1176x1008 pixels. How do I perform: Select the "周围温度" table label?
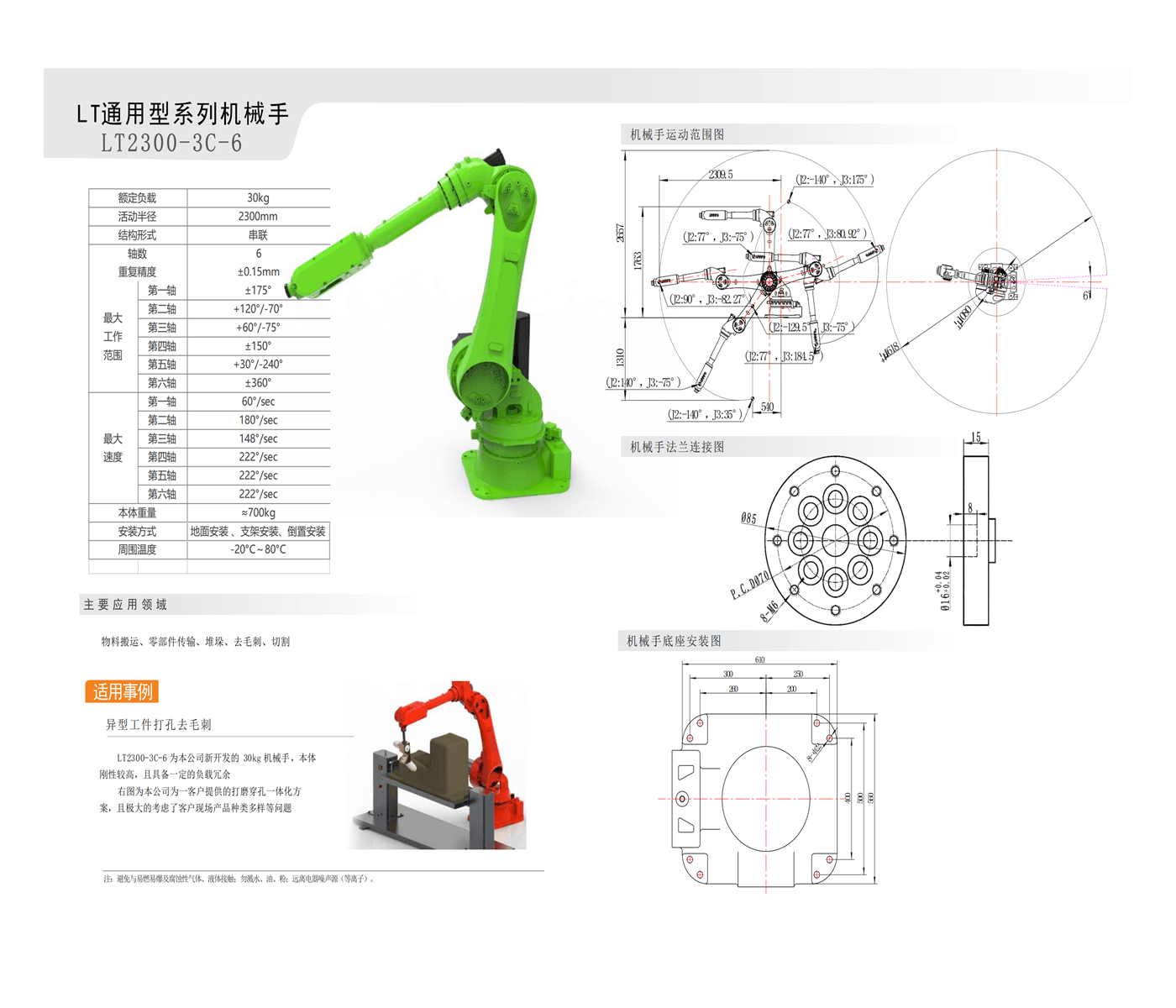click(x=137, y=549)
